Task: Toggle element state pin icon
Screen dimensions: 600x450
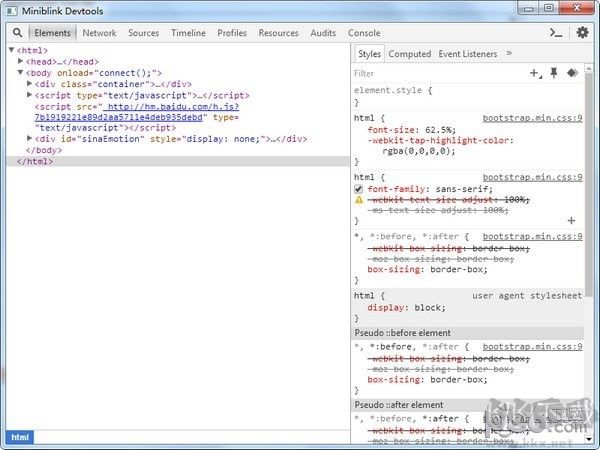Action: [x=553, y=73]
